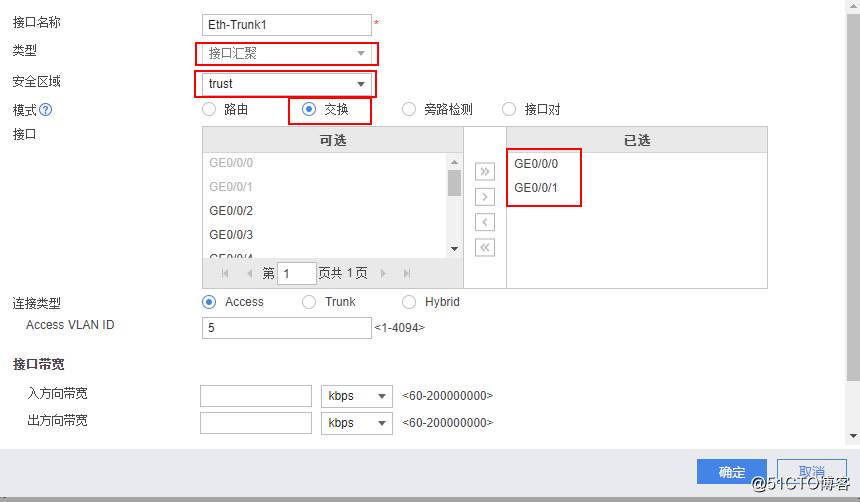Image resolution: width=860 pixels, height=502 pixels.
Task: Go to the first page of the interface list
Action: click(x=225, y=273)
